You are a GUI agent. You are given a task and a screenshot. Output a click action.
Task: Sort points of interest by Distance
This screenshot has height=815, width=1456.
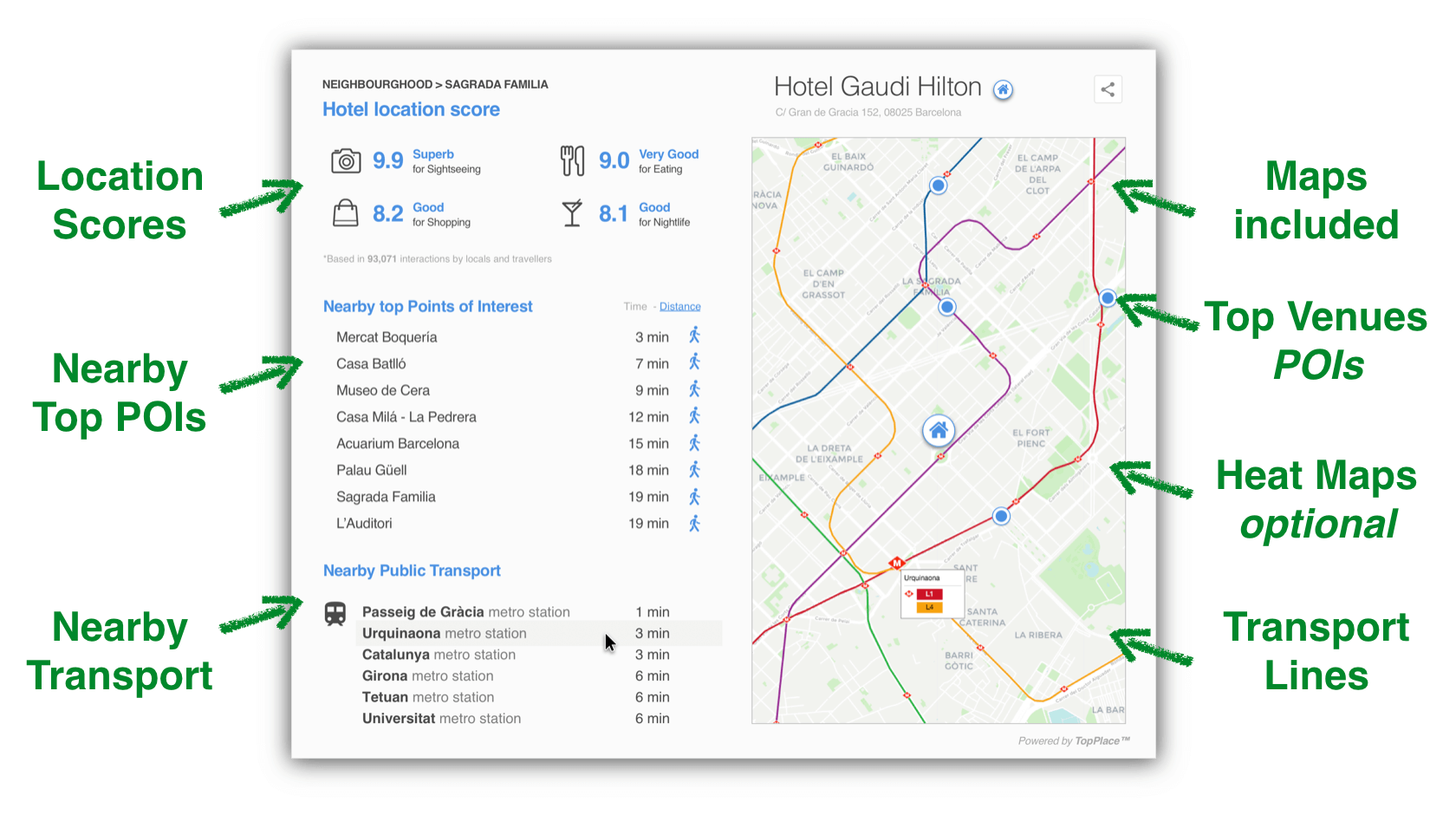click(x=680, y=307)
